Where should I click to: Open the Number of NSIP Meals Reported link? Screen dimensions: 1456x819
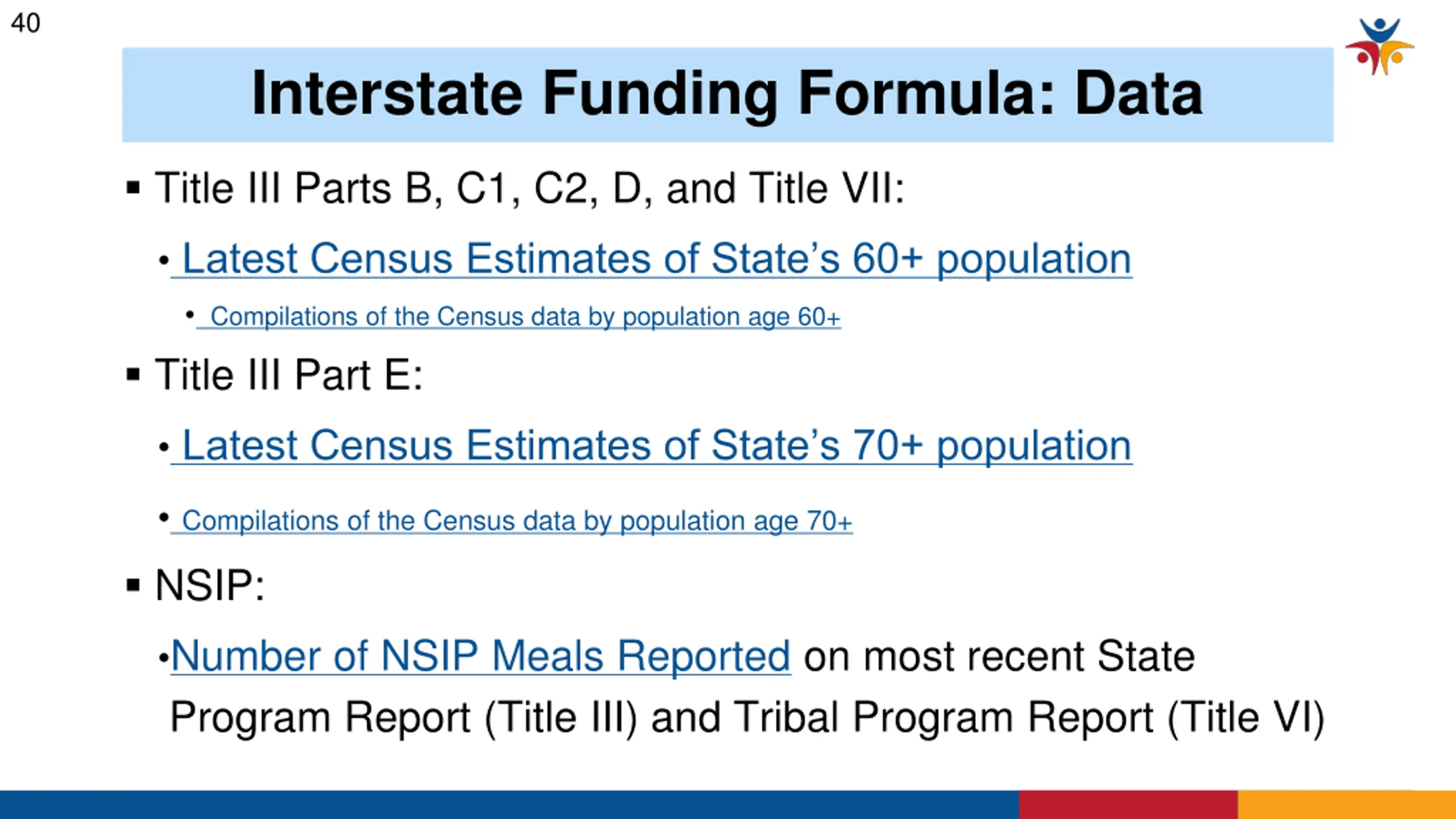click(x=481, y=656)
